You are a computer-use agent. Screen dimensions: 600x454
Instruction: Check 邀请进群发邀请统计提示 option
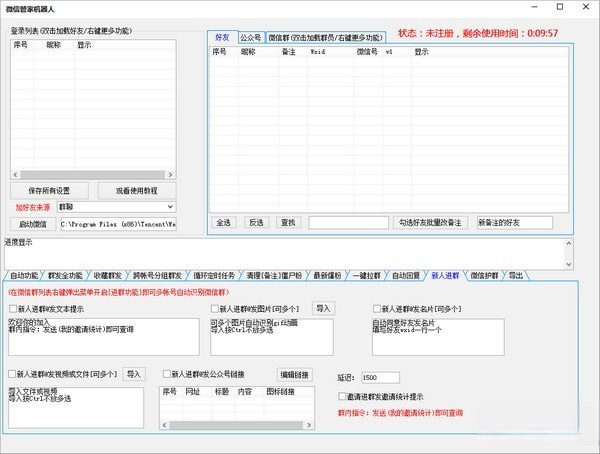[342, 396]
